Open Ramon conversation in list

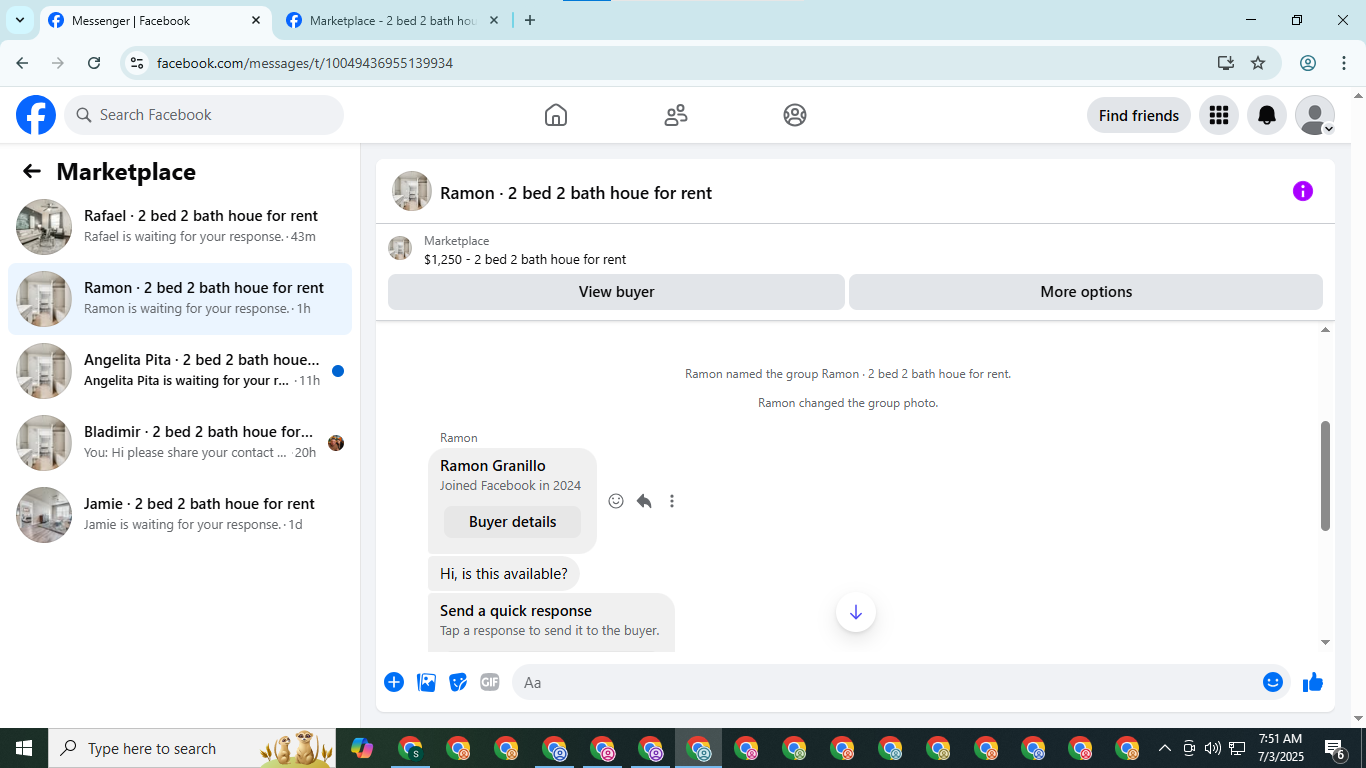click(x=180, y=299)
